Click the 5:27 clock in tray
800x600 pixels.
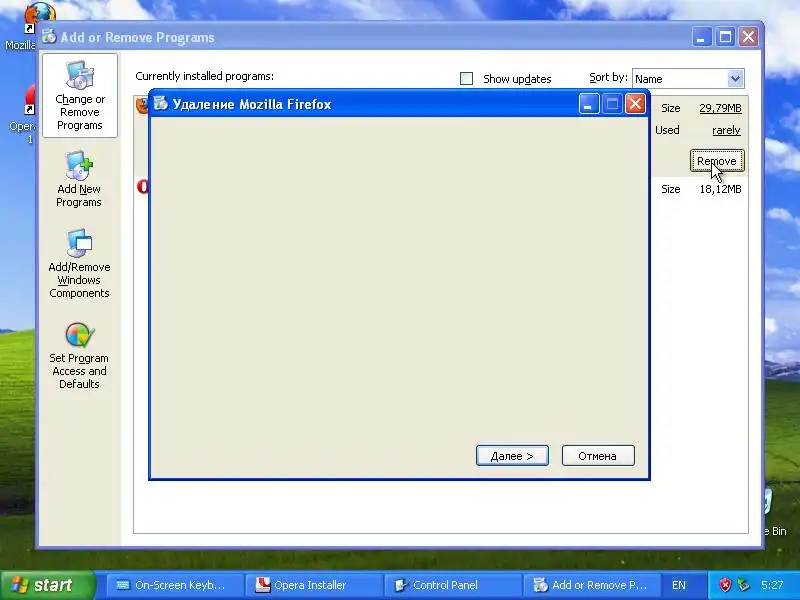[772, 585]
